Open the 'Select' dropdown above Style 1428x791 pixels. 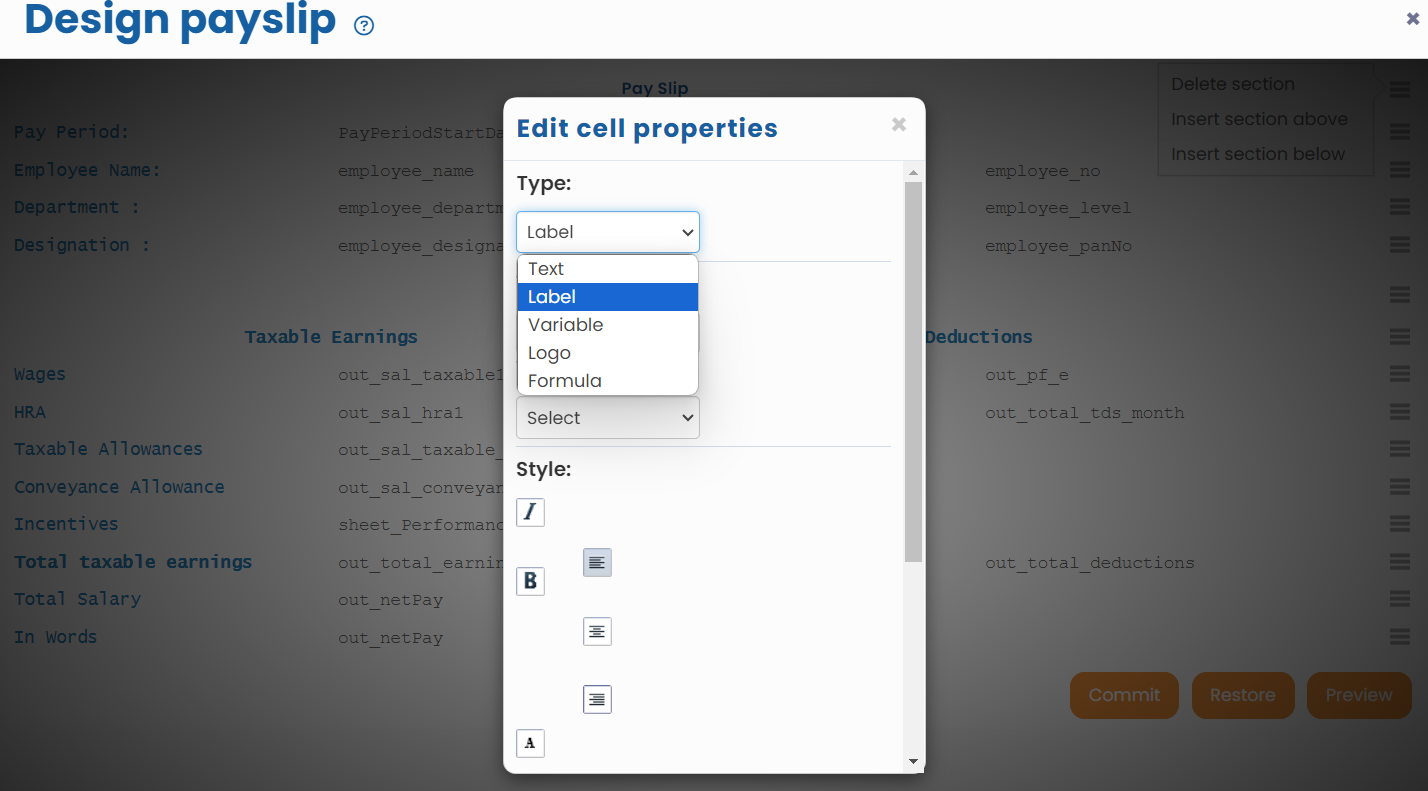tap(607, 418)
